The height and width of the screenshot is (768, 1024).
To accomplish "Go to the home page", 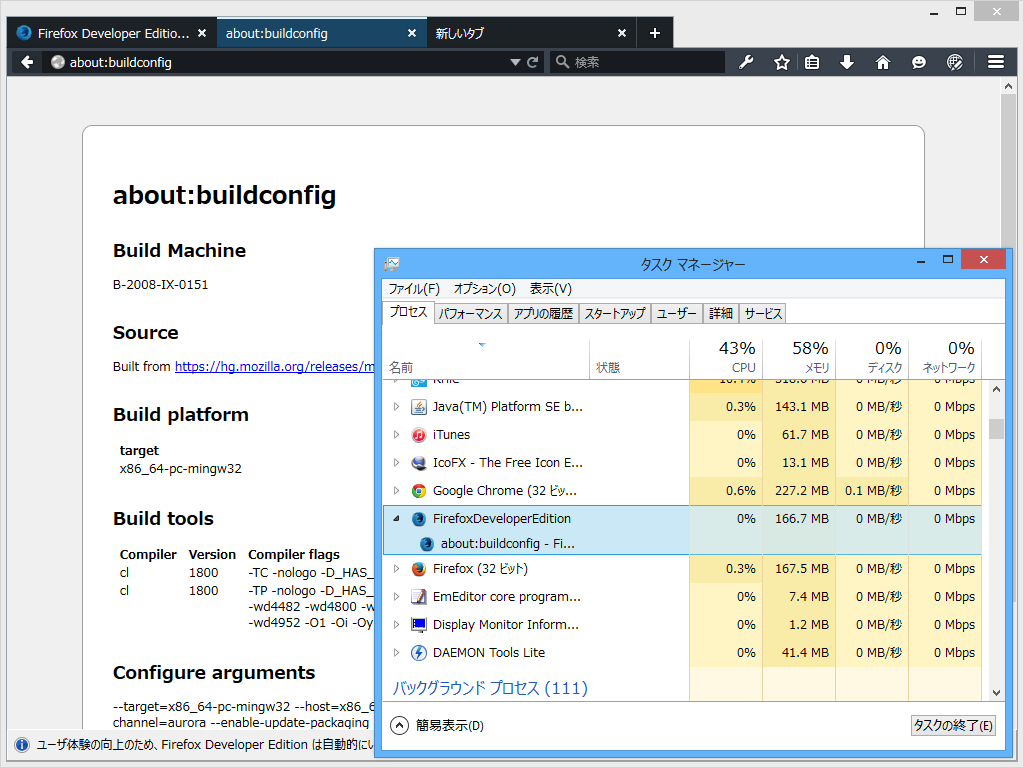I will point(883,61).
